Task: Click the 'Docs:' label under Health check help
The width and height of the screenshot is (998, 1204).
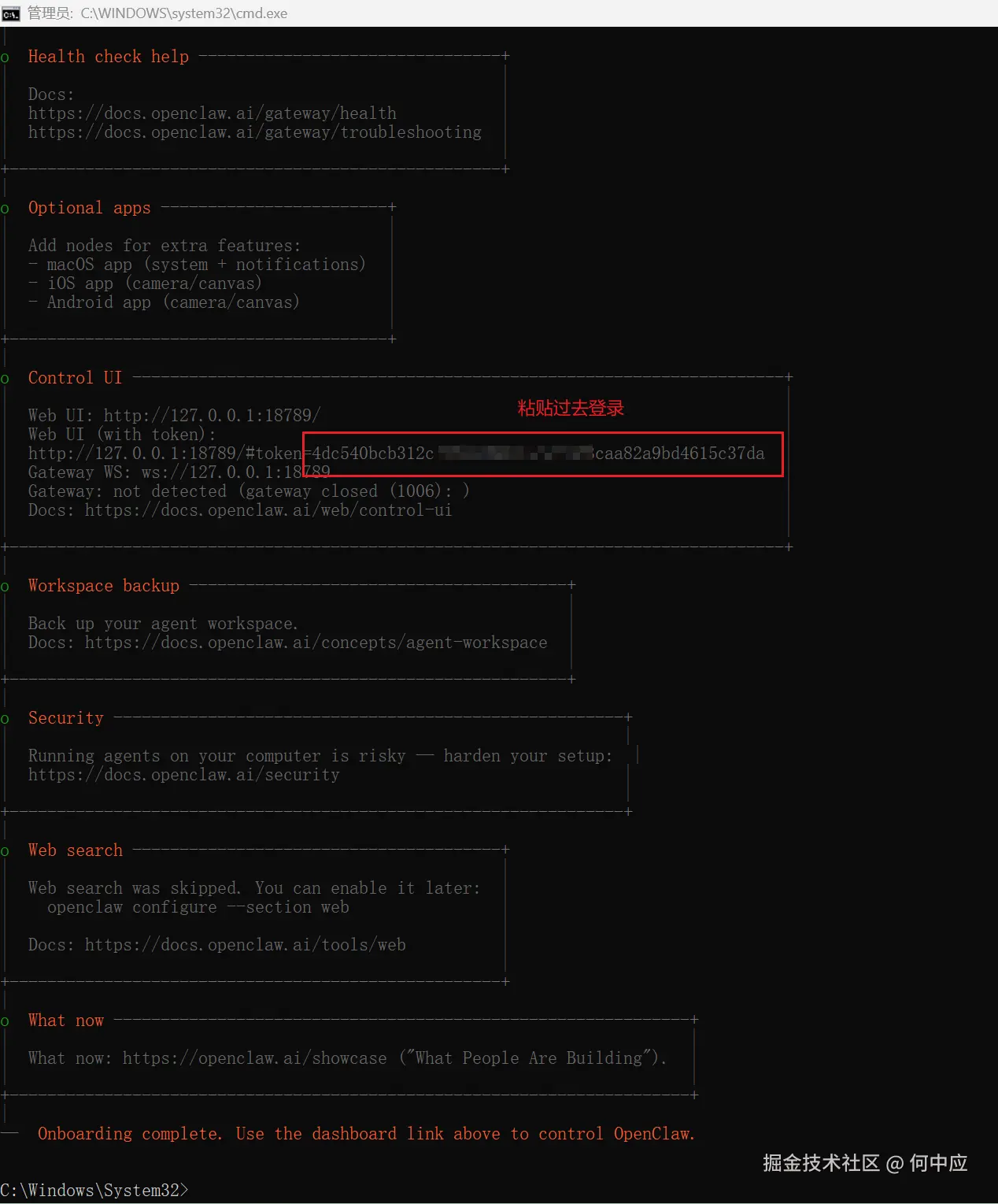Action: click(x=51, y=94)
